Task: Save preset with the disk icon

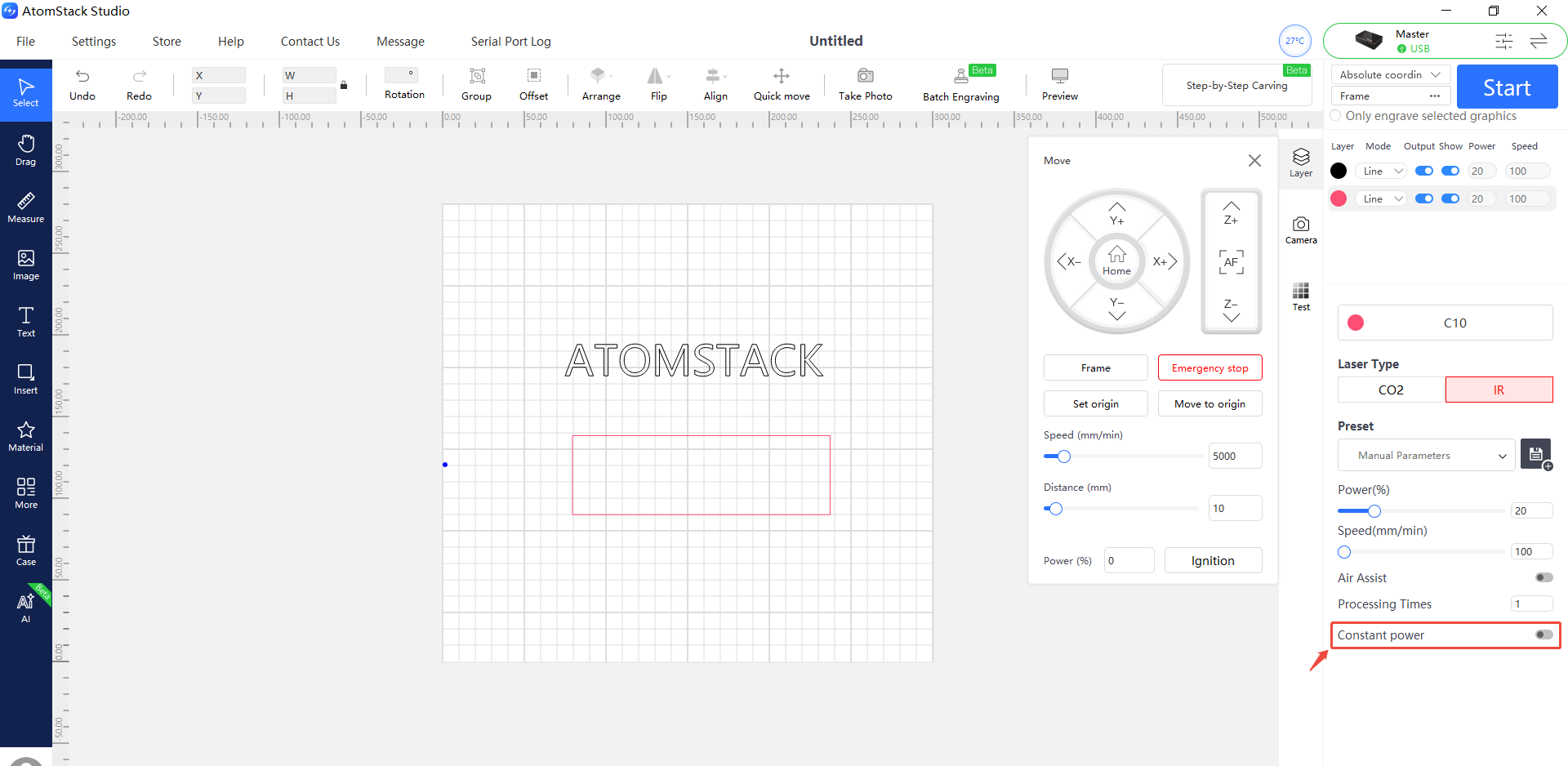Action: pyautogui.click(x=1536, y=455)
